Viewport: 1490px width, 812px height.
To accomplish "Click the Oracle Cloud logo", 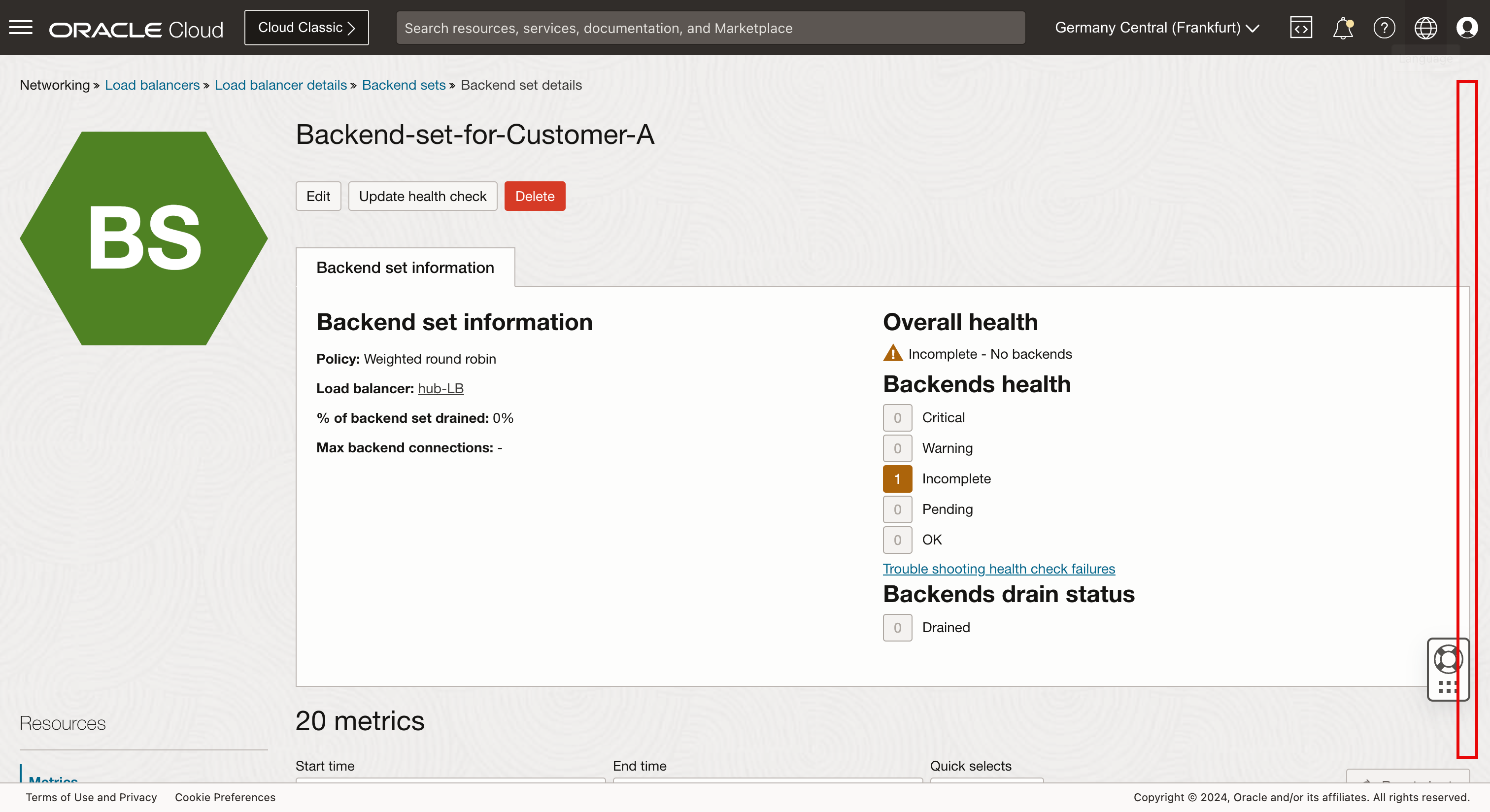I will [136, 29].
